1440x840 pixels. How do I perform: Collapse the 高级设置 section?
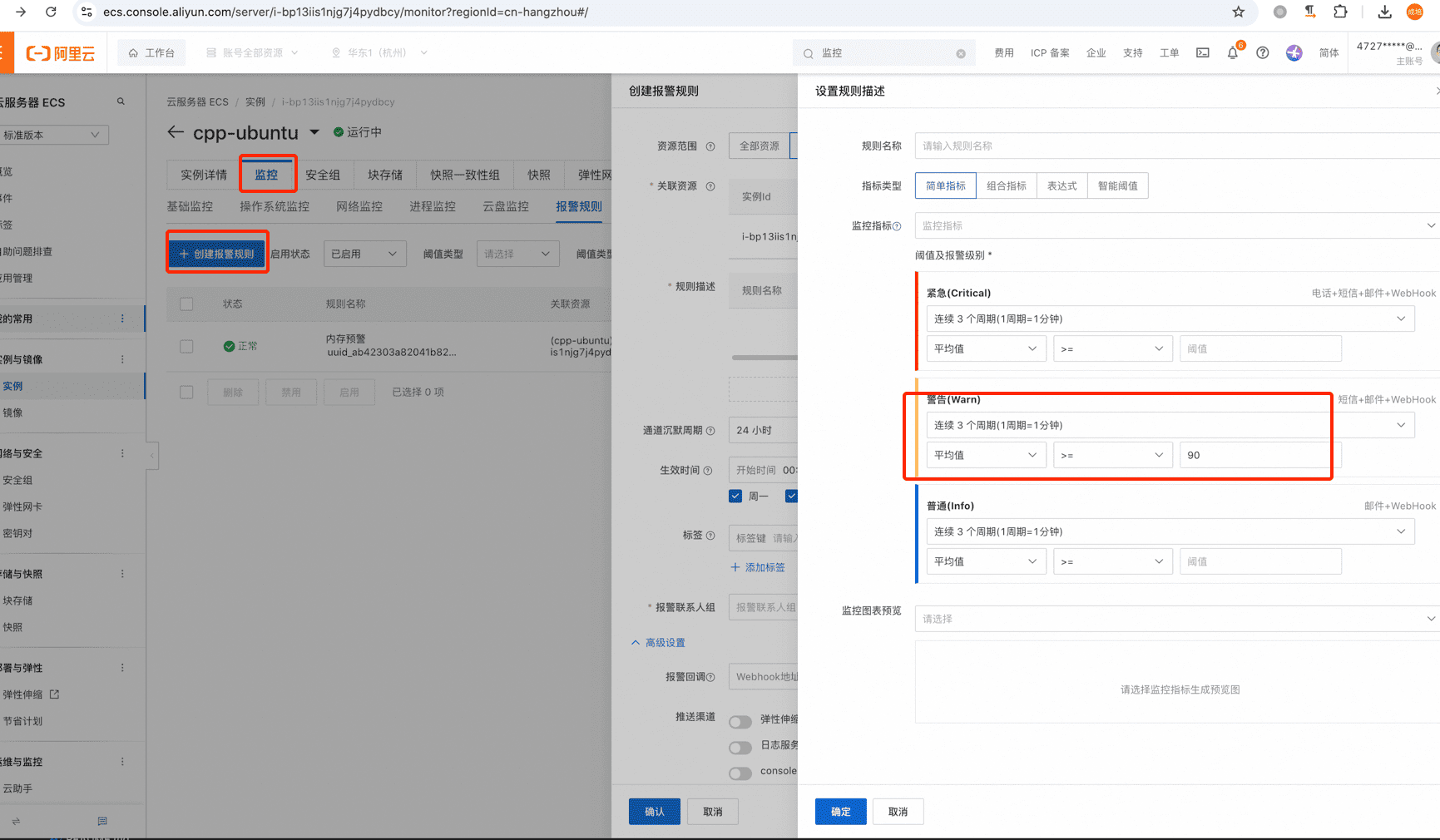point(658,643)
